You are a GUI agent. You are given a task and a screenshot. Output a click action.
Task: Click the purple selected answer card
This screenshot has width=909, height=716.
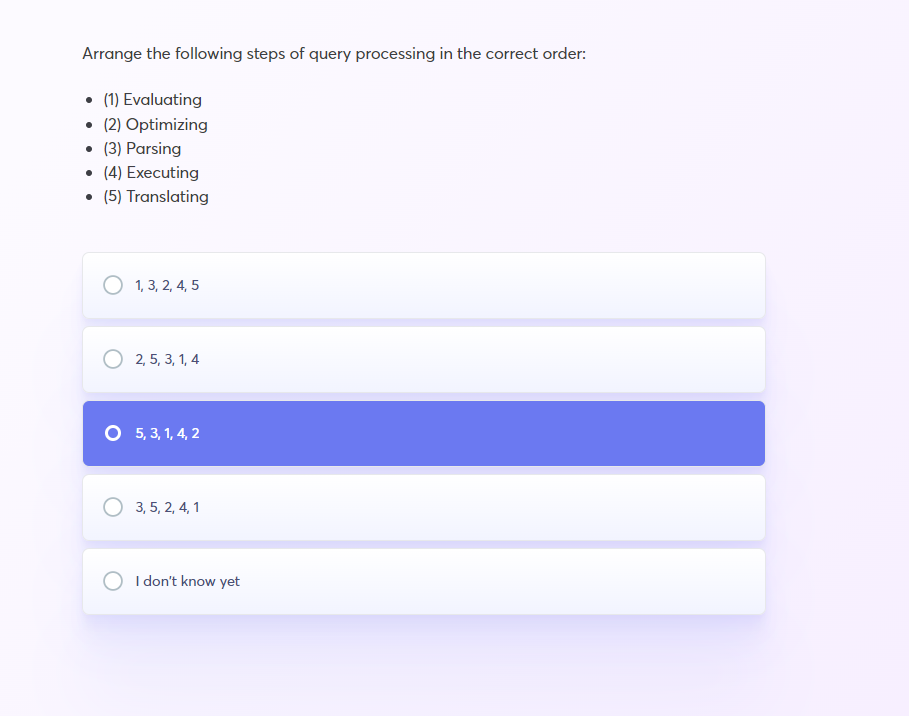click(x=423, y=433)
